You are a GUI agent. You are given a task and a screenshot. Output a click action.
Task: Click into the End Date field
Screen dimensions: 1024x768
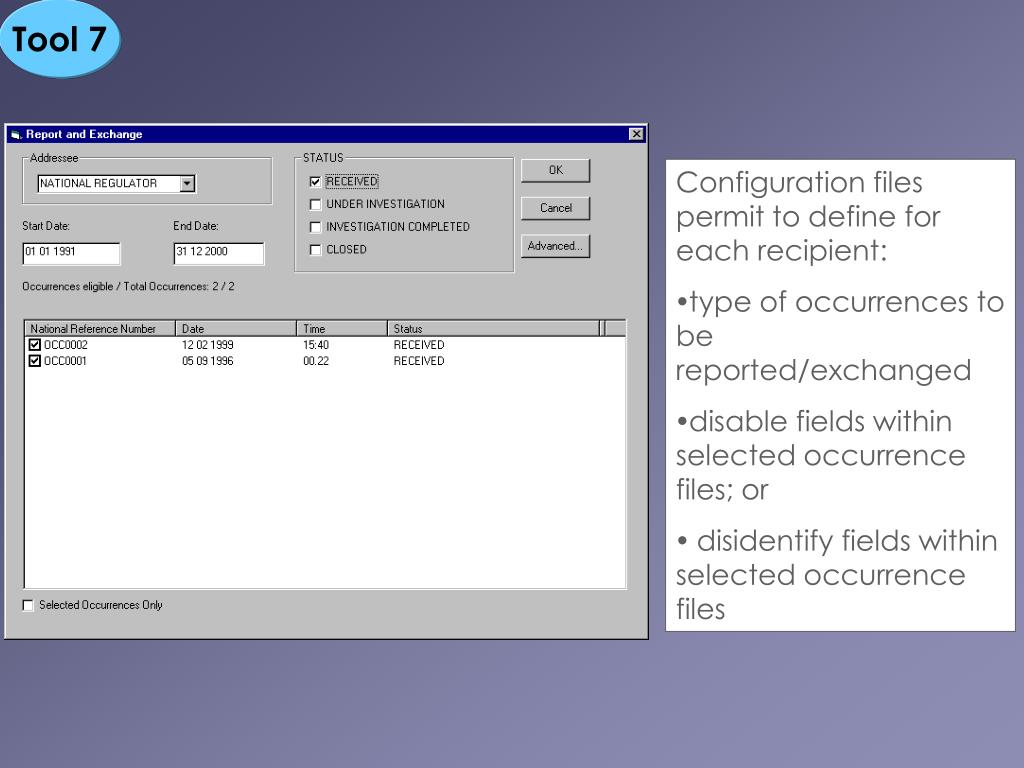[219, 253]
